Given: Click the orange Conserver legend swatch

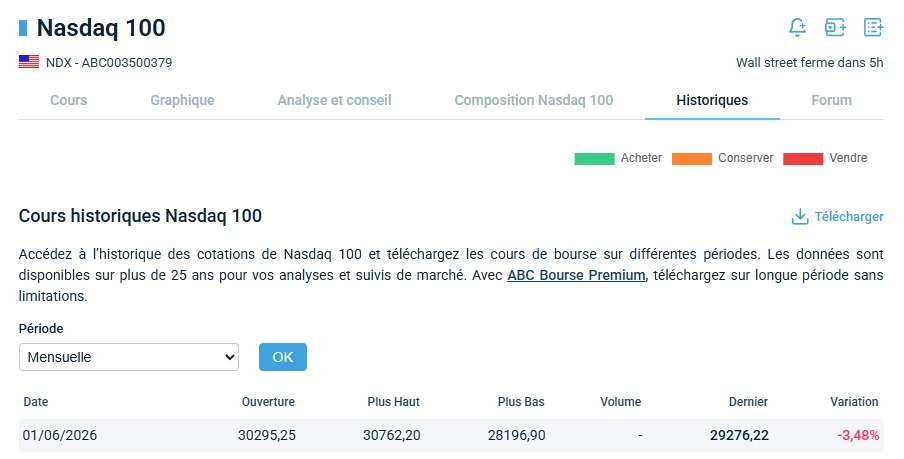Looking at the screenshot, I should pyautogui.click(x=692, y=159).
